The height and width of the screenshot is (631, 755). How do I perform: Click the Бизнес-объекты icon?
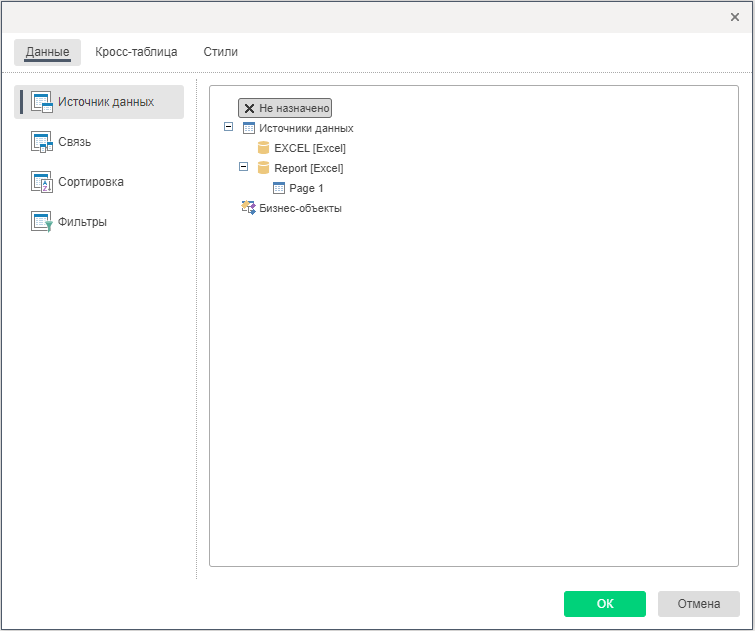point(249,208)
